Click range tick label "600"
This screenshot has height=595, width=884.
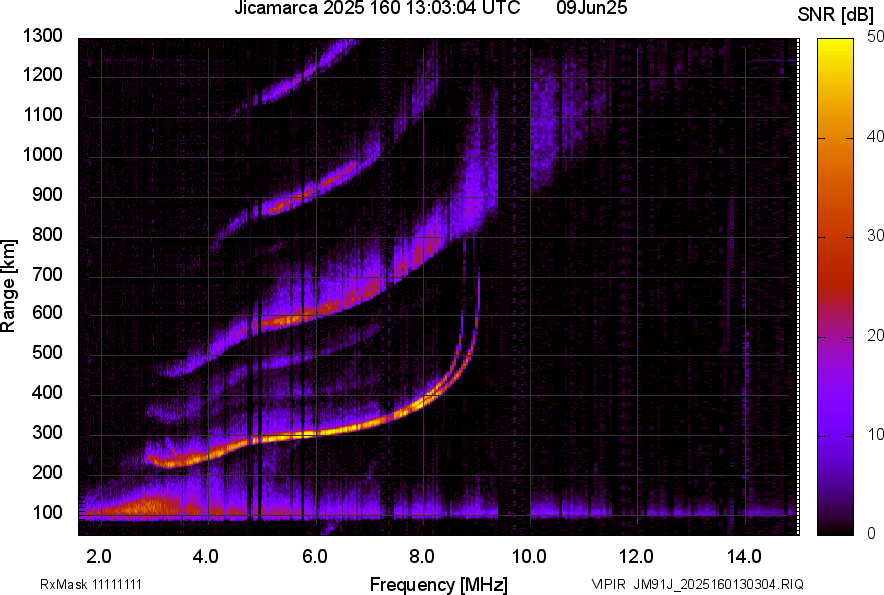click(47, 313)
